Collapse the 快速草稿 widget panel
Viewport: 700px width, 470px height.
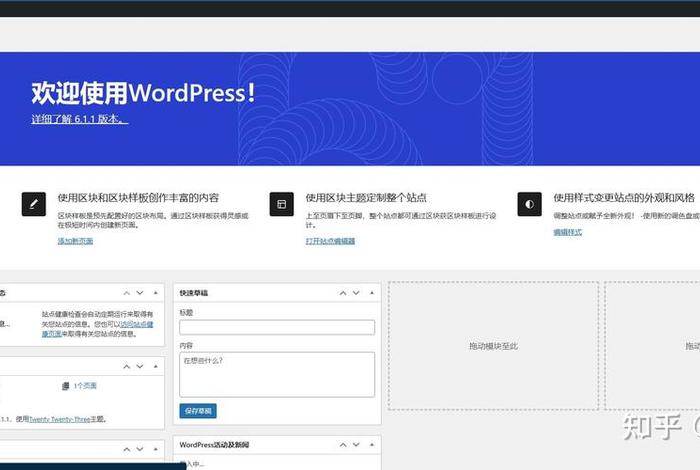(372, 293)
